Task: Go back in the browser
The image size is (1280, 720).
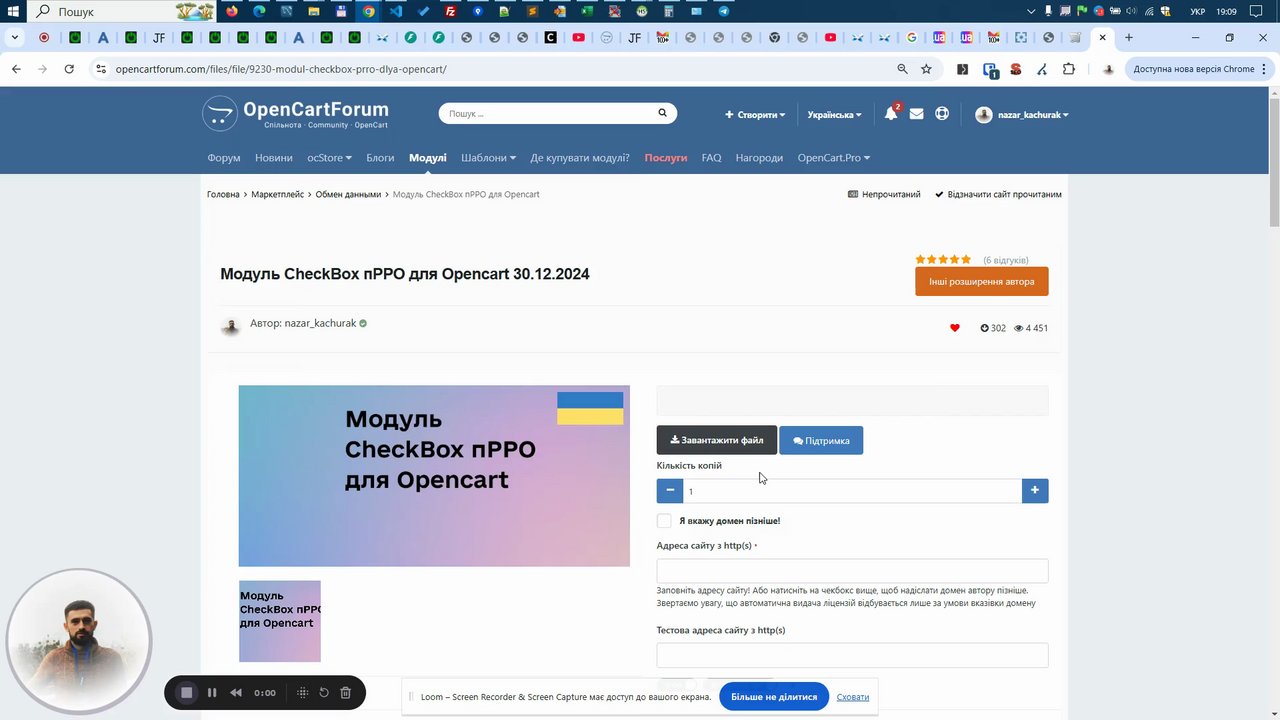Action: [16, 69]
